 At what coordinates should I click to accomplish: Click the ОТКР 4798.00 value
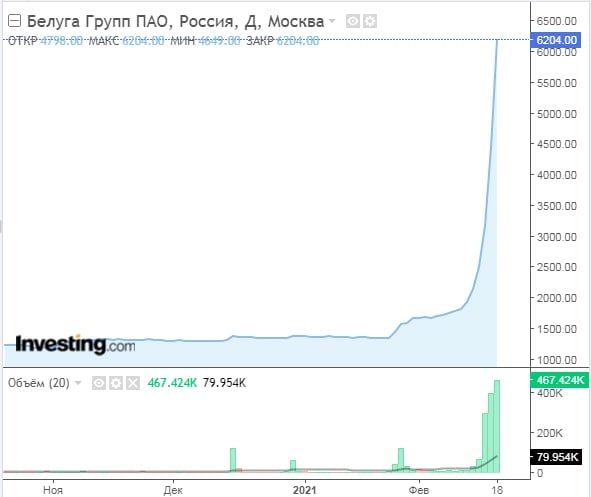click(61, 40)
